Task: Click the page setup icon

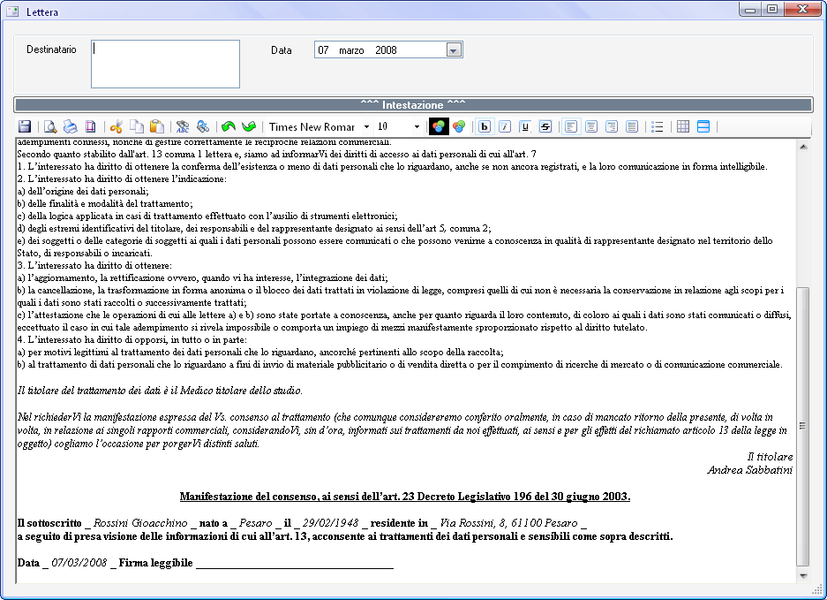Action: (90, 127)
